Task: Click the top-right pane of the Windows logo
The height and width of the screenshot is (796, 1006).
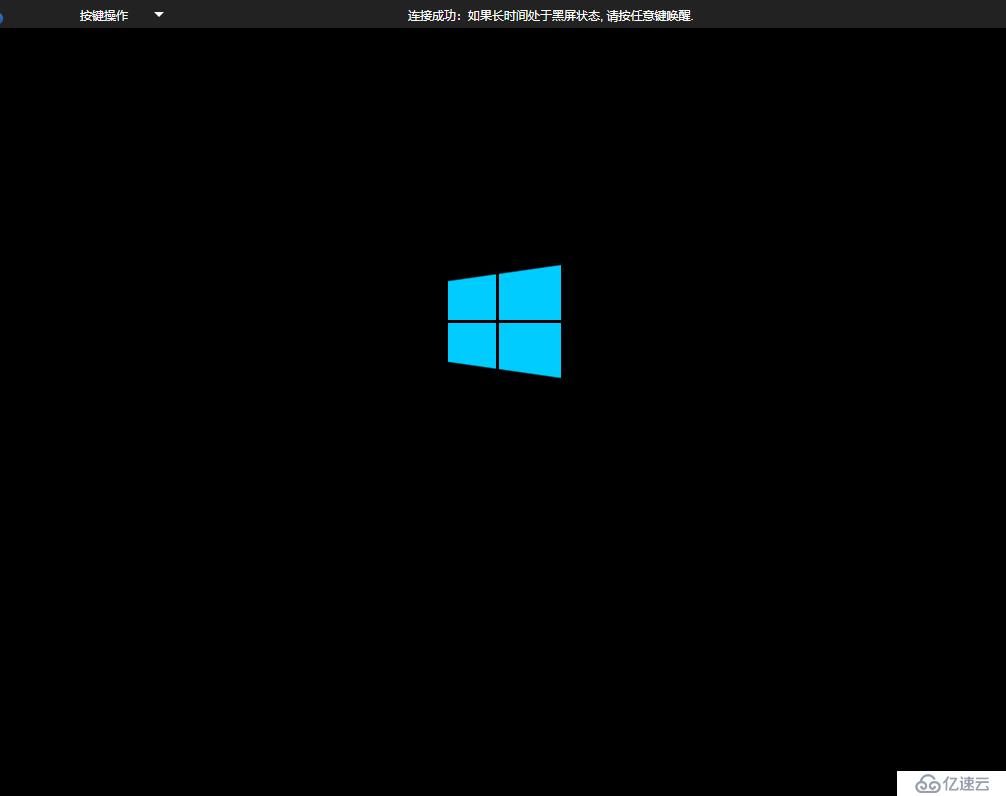Action: click(530, 294)
